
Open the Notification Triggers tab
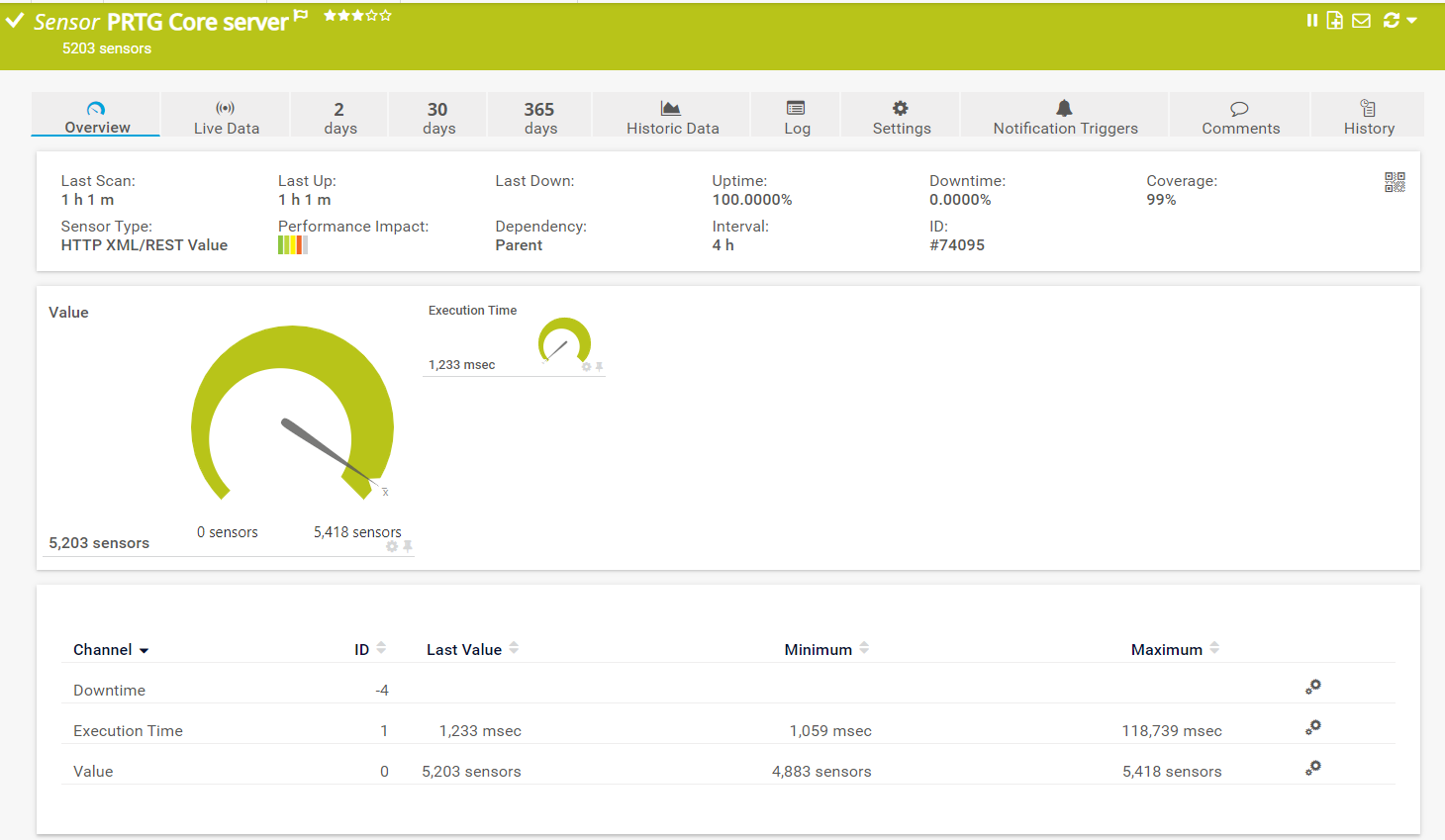[x=1065, y=117]
